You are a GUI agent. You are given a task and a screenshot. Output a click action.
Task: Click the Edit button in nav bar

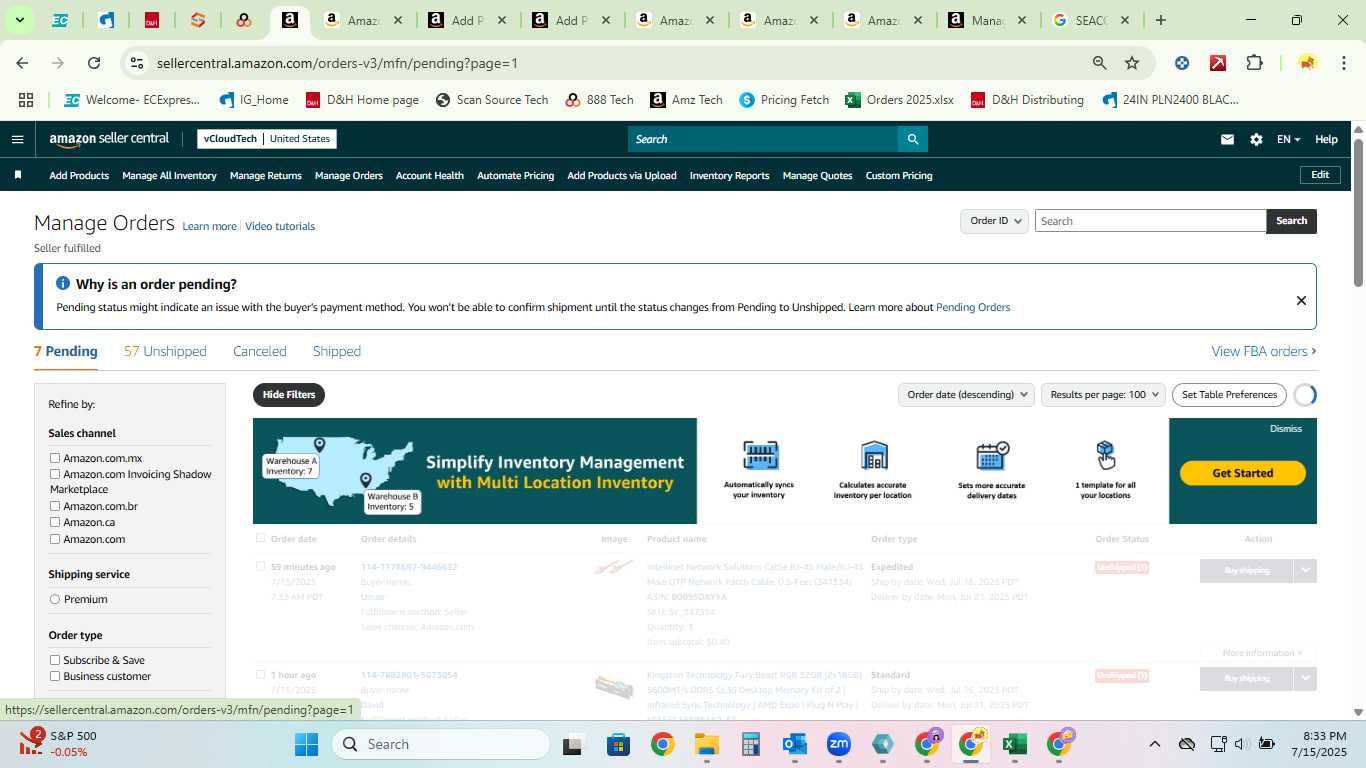pos(1320,175)
